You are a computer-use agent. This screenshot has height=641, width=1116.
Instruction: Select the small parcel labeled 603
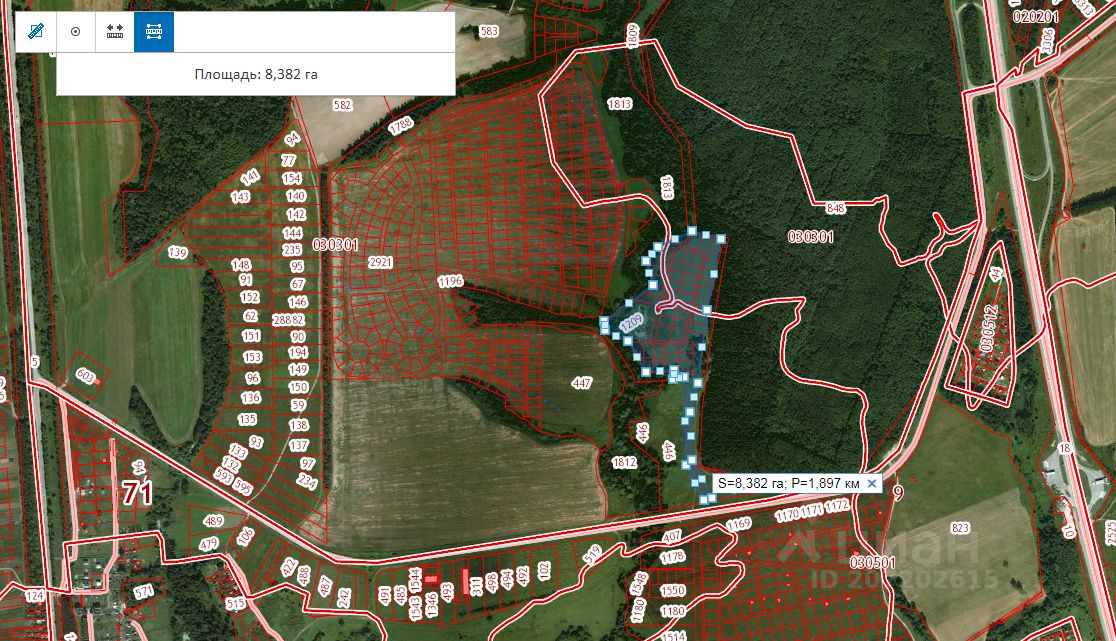[x=85, y=376]
